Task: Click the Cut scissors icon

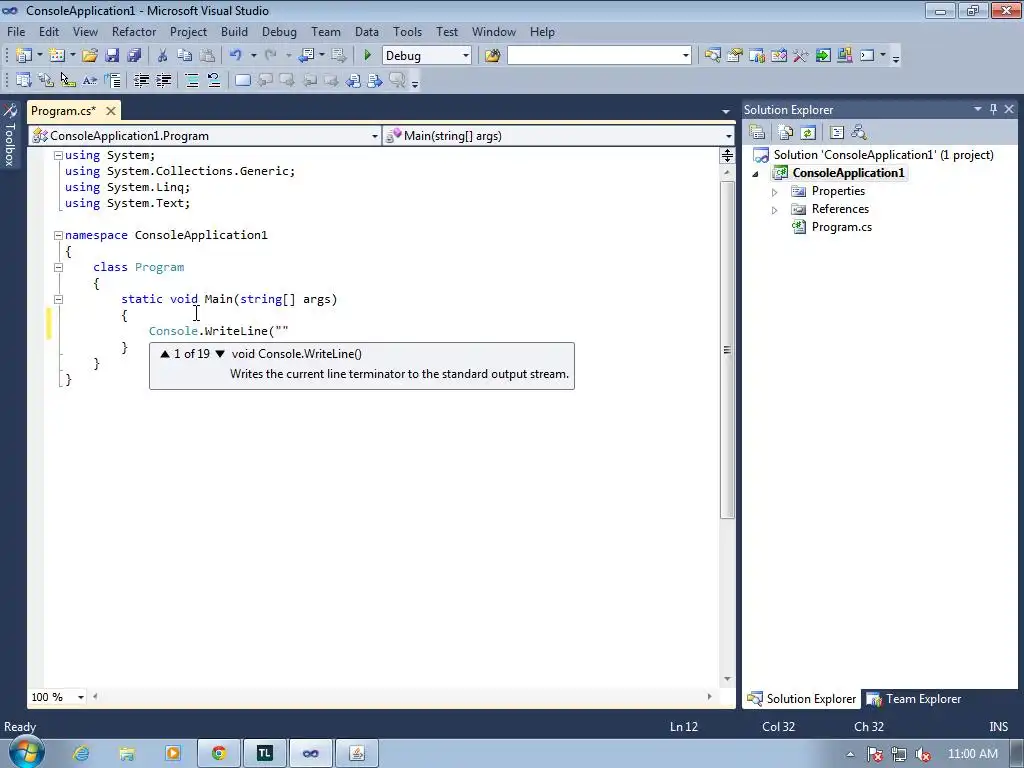Action: click(163, 56)
